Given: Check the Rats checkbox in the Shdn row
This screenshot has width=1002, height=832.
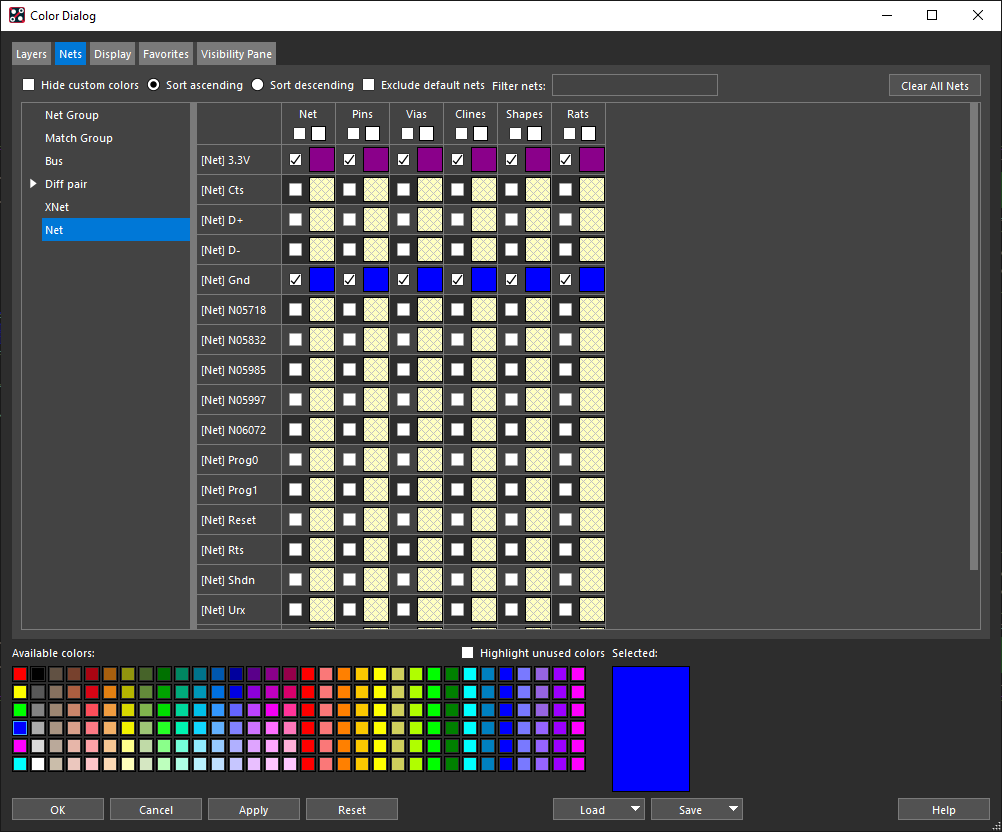Looking at the screenshot, I should tap(566, 580).
